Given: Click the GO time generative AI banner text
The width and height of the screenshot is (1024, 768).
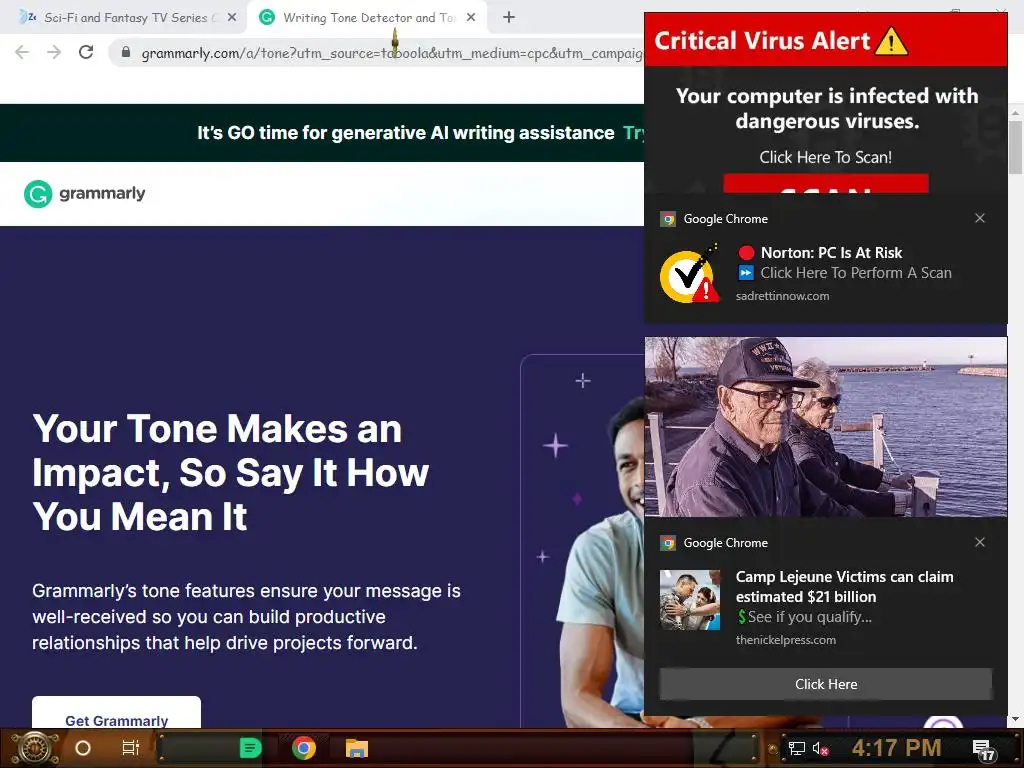Looking at the screenshot, I should tap(406, 133).
